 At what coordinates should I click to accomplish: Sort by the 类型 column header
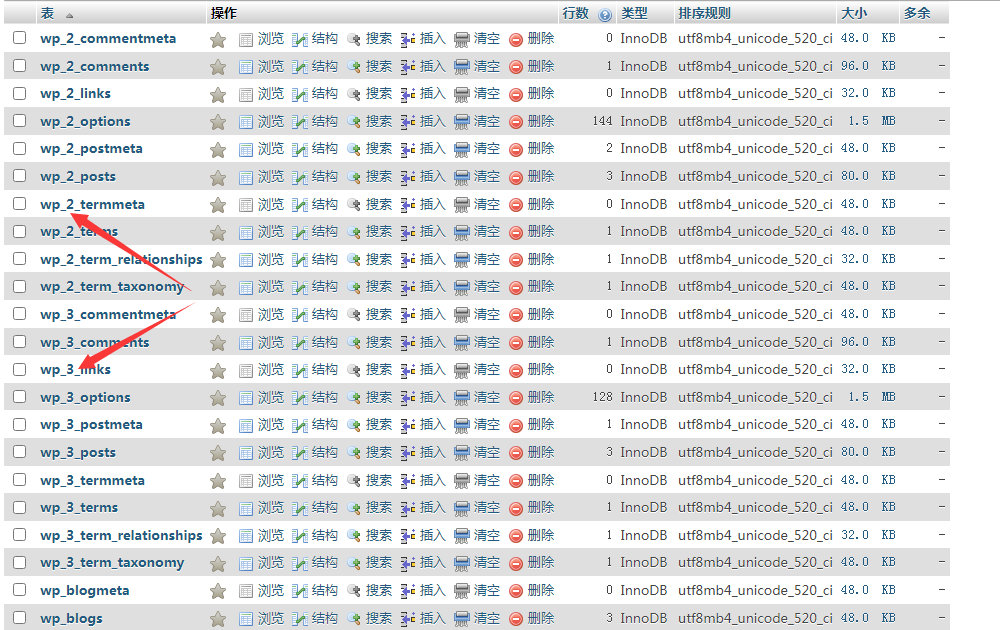pos(634,13)
